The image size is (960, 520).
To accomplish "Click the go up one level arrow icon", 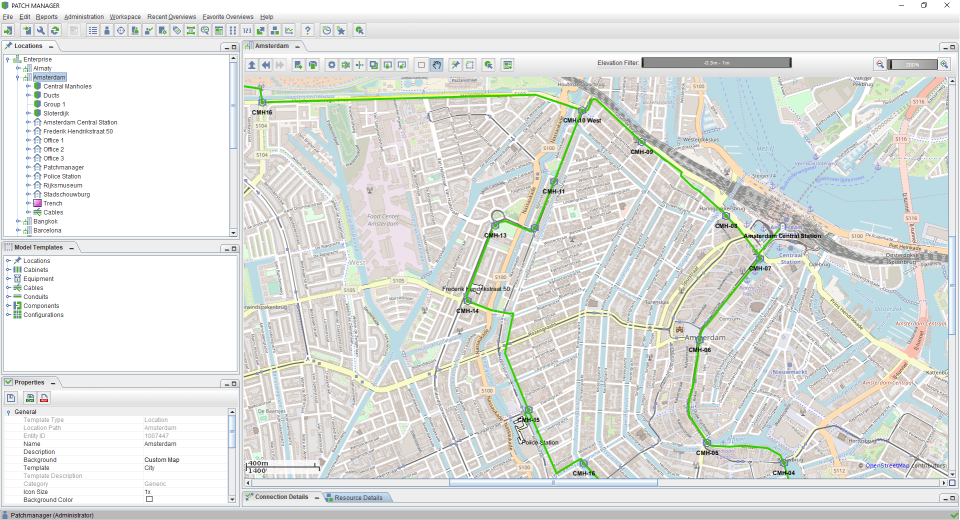I will coord(252,64).
